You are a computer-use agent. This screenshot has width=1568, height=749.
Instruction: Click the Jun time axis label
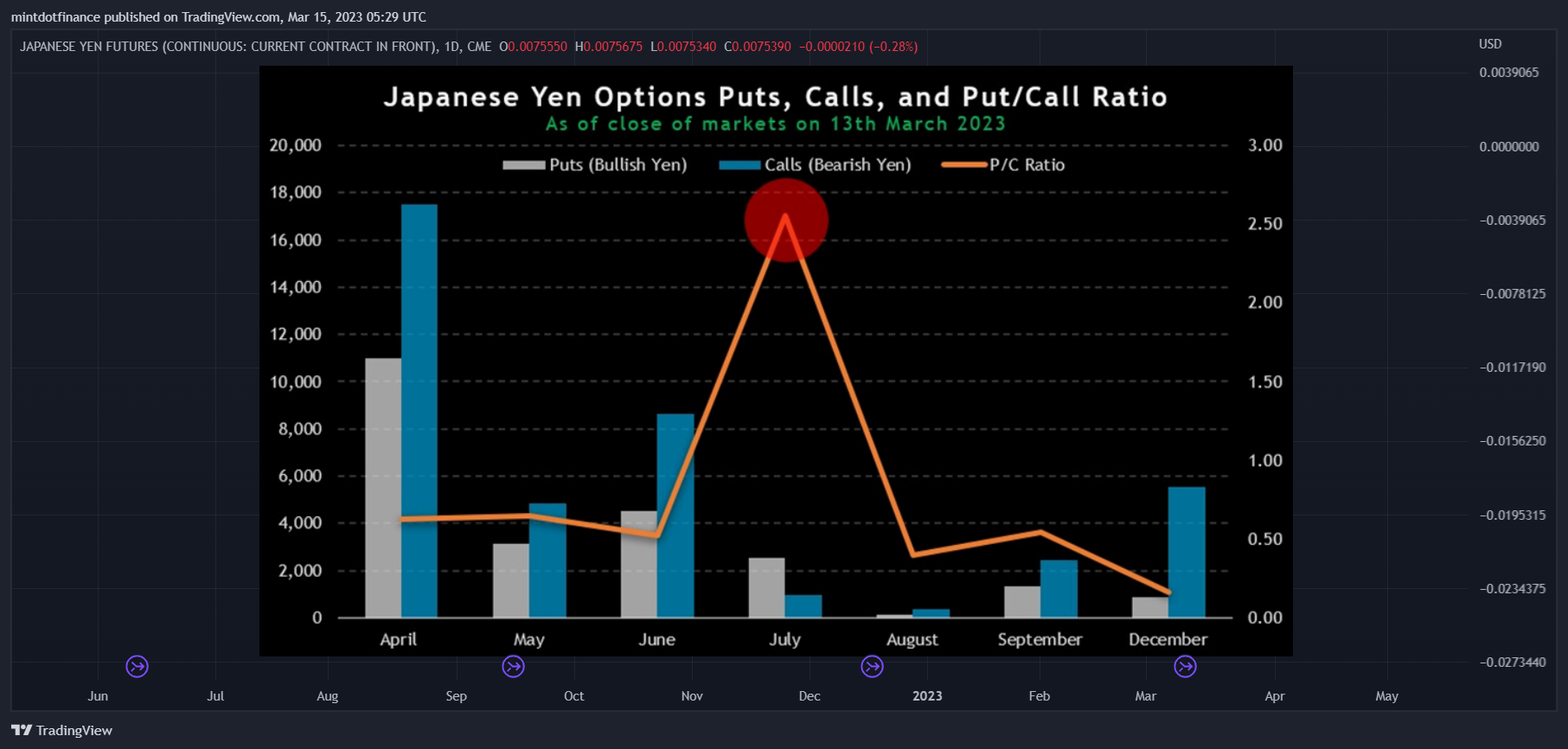click(x=98, y=696)
